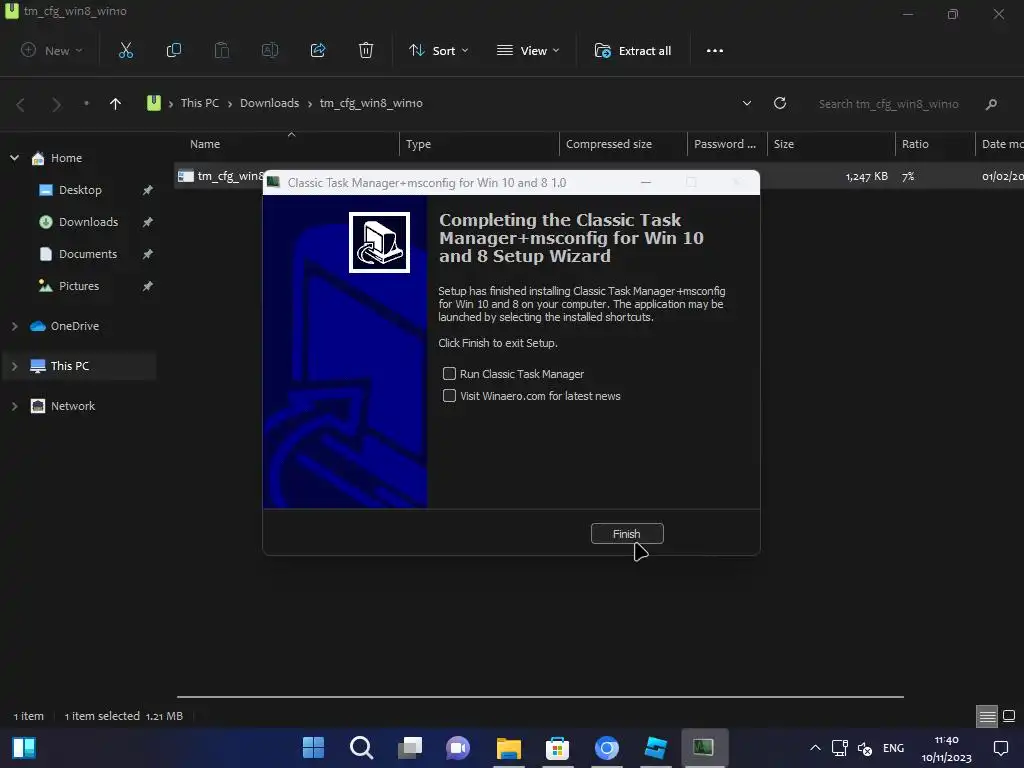Click tm_cfg_win8_win10 breadcrumb segment
Screen dimensions: 1024x768
point(371,103)
